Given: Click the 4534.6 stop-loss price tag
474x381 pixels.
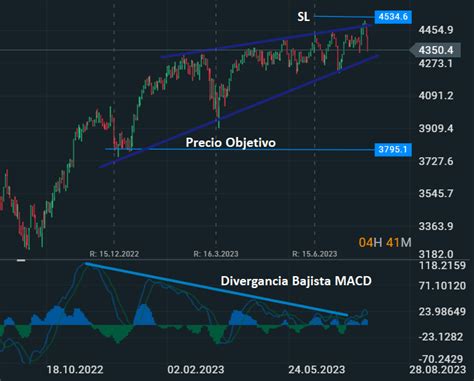Looking at the screenshot, I should [393, 17].
